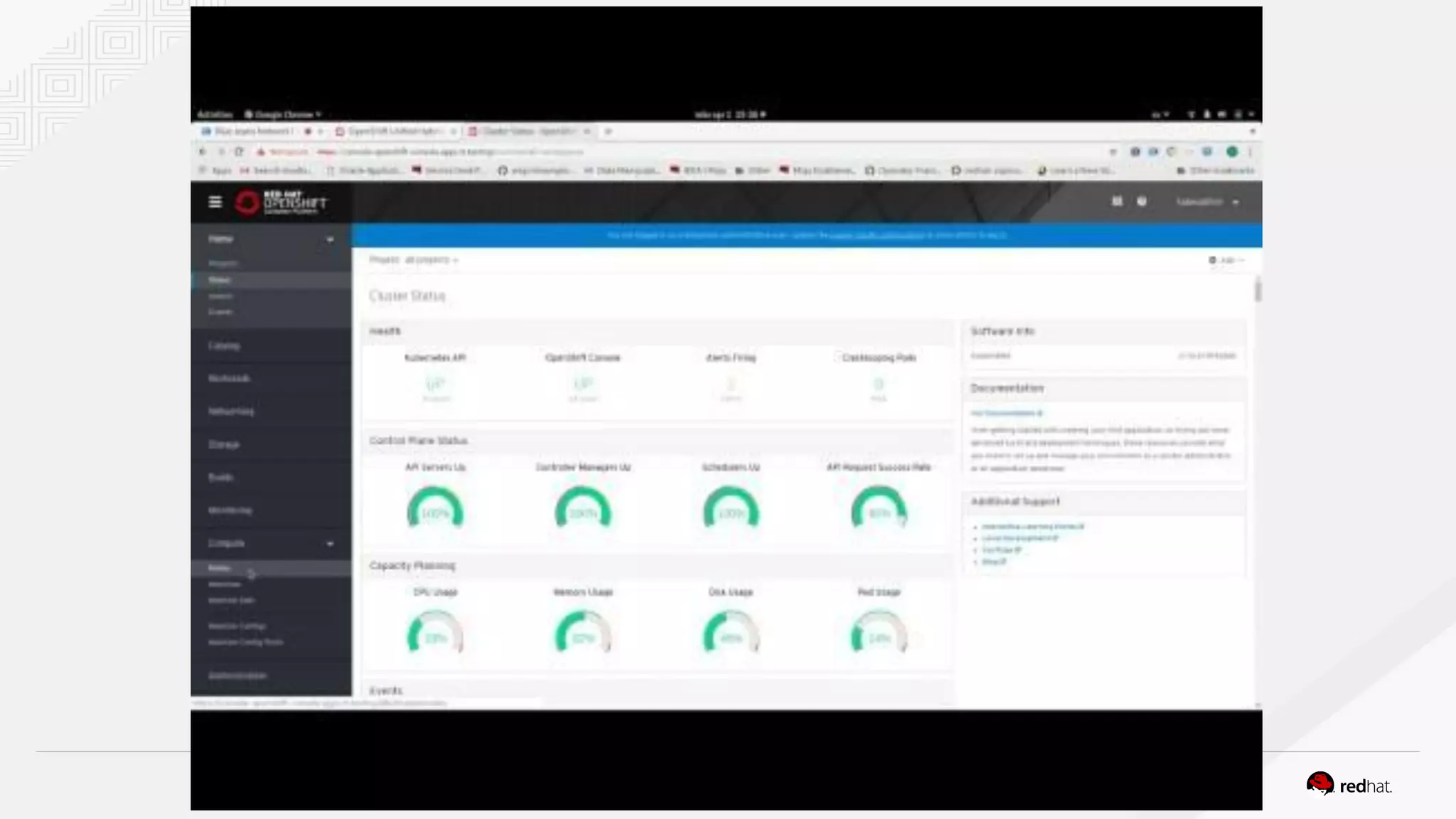Screen dimensions: 1456x819
Task: Click the page vertical scrollbar
Action: pyautogui.click(x=1258, y=290)
